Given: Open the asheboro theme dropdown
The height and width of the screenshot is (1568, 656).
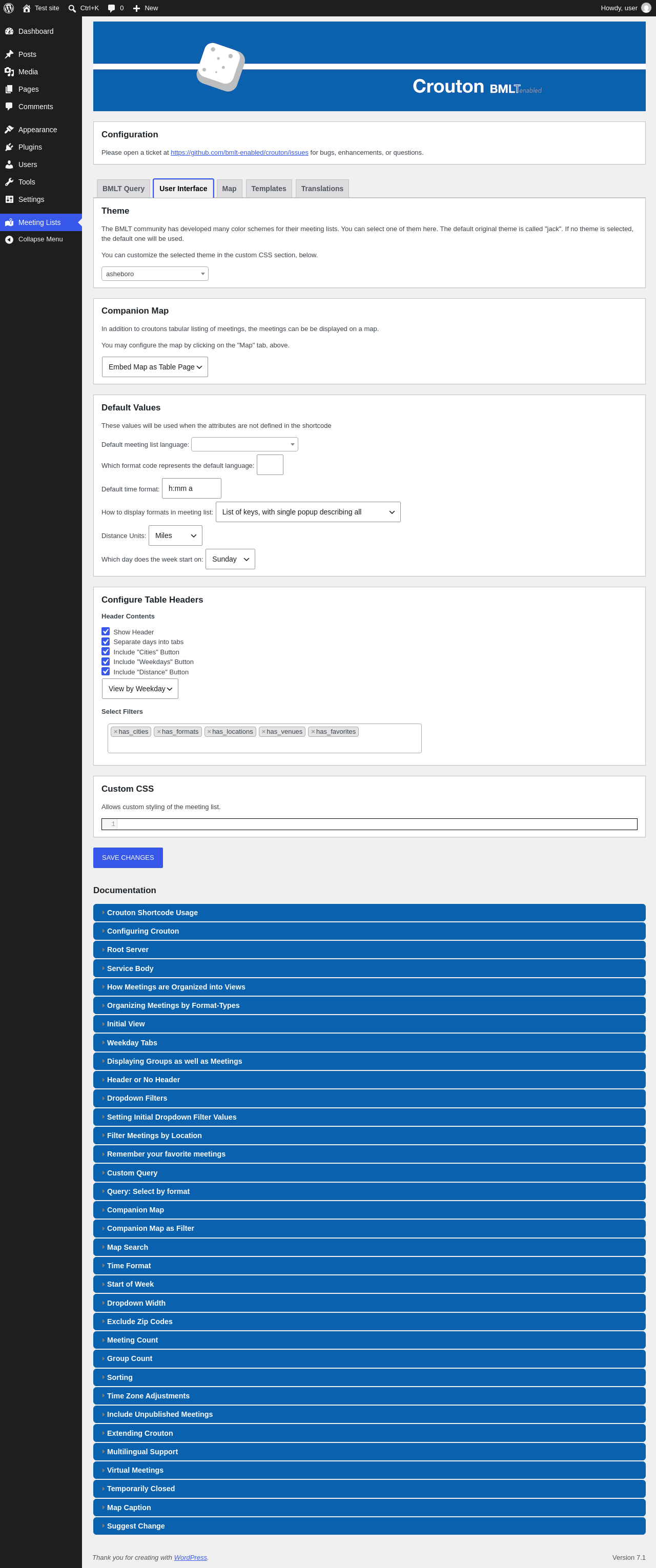Looking at the screenshot, I should point(155,274).
